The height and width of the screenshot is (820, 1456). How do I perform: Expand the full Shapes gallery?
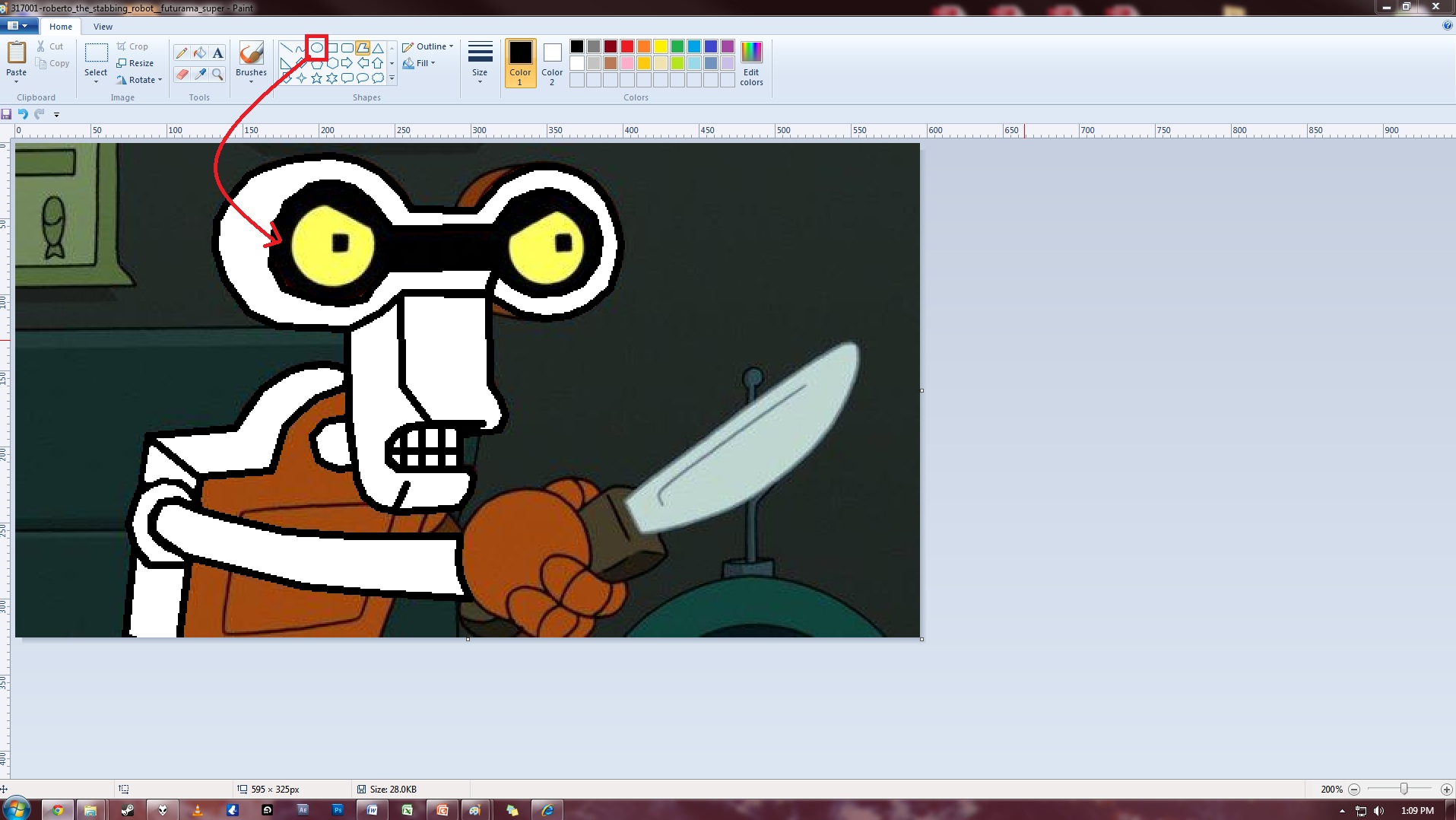(392, 78)
